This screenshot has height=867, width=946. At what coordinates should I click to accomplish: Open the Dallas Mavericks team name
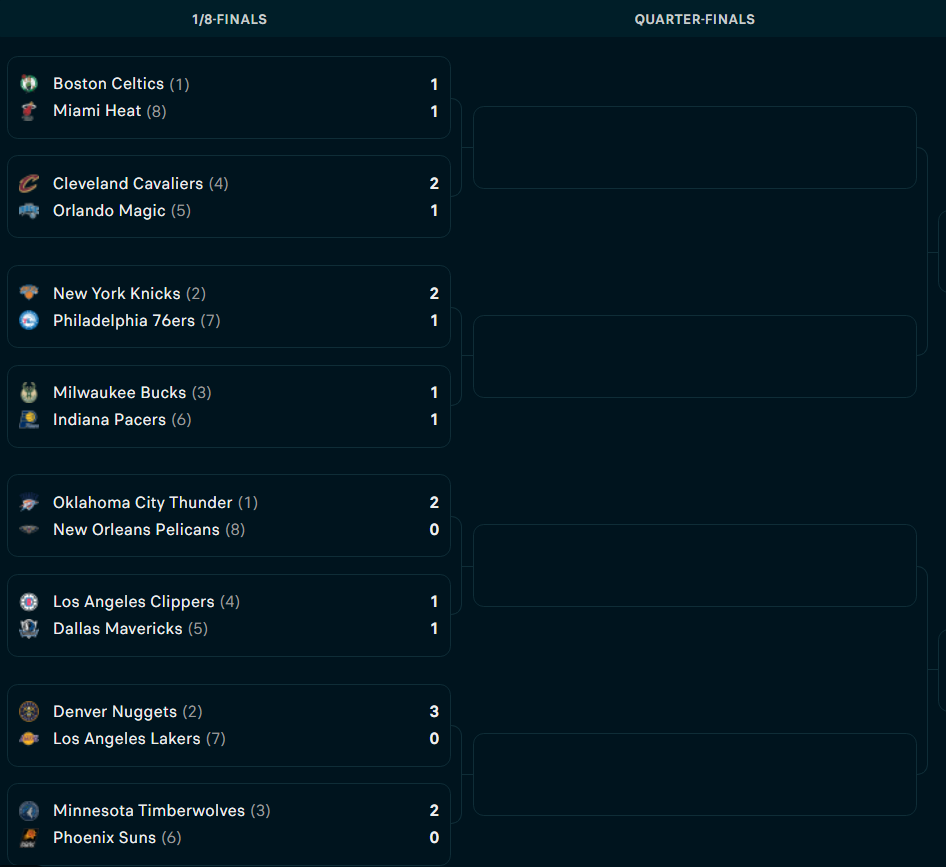118,629
